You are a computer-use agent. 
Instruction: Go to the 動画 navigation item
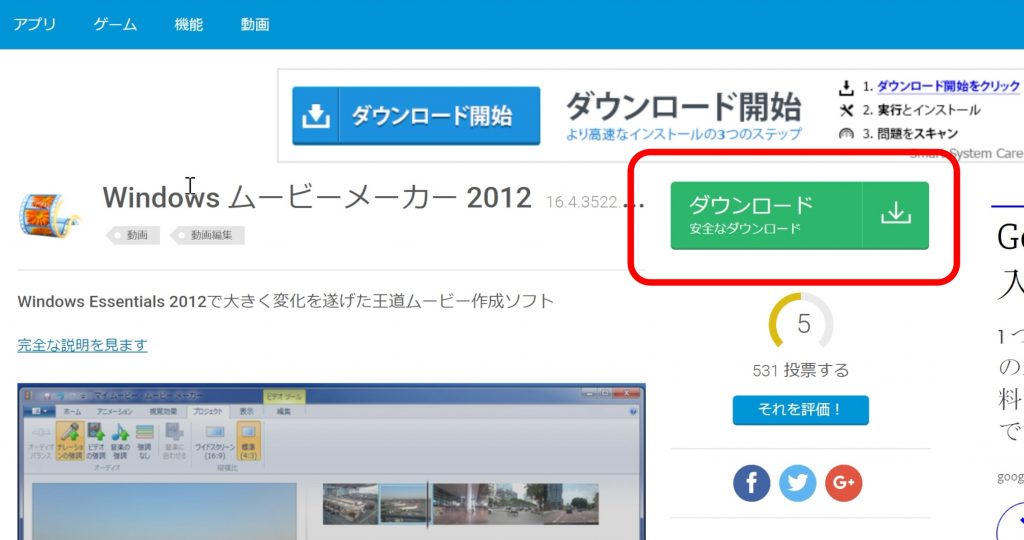point(255,25)
